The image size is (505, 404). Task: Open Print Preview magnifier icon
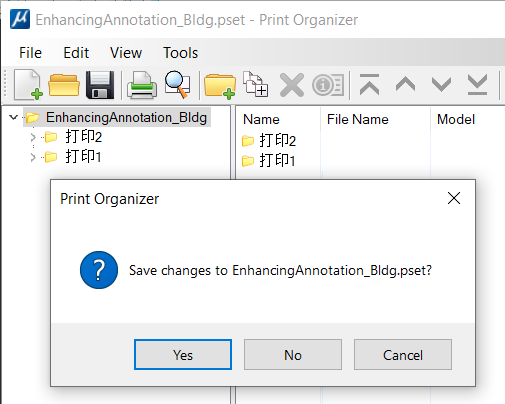[178, 85]
